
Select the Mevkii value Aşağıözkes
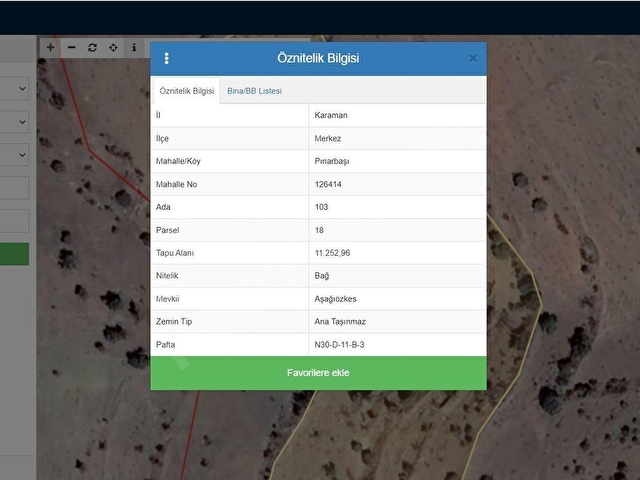coord(398,299)
